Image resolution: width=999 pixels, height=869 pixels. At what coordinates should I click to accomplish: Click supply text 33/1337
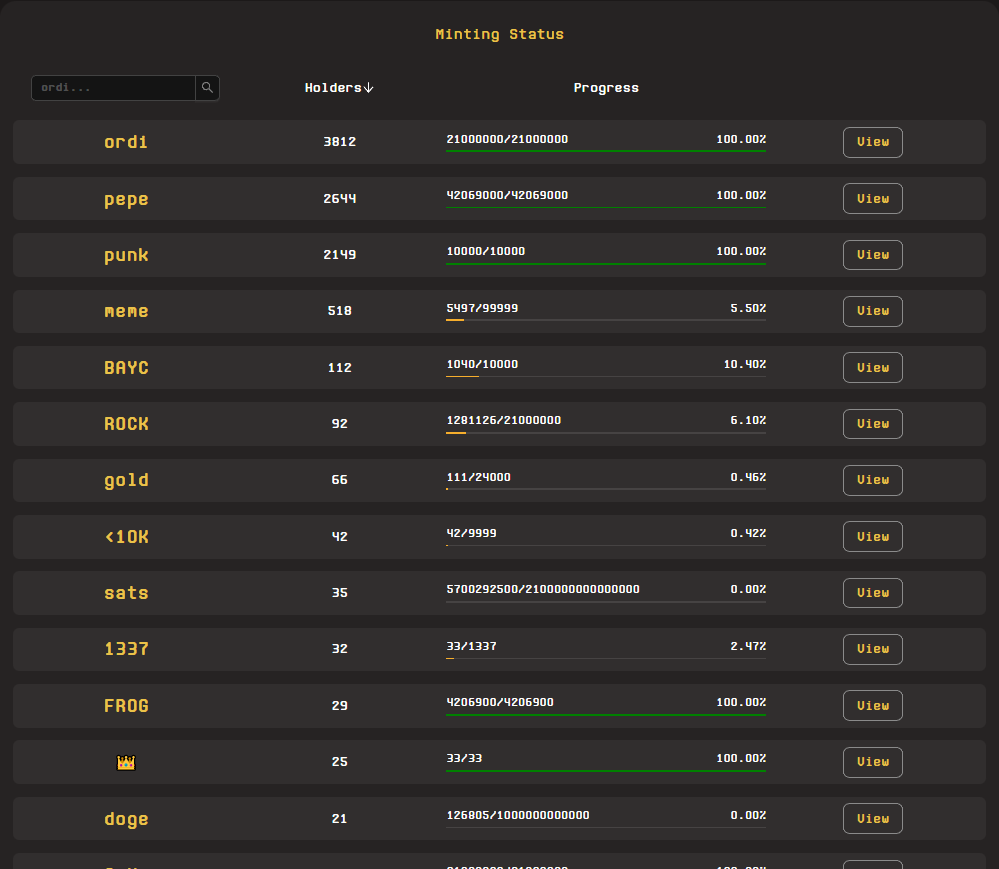pos(471,646)
